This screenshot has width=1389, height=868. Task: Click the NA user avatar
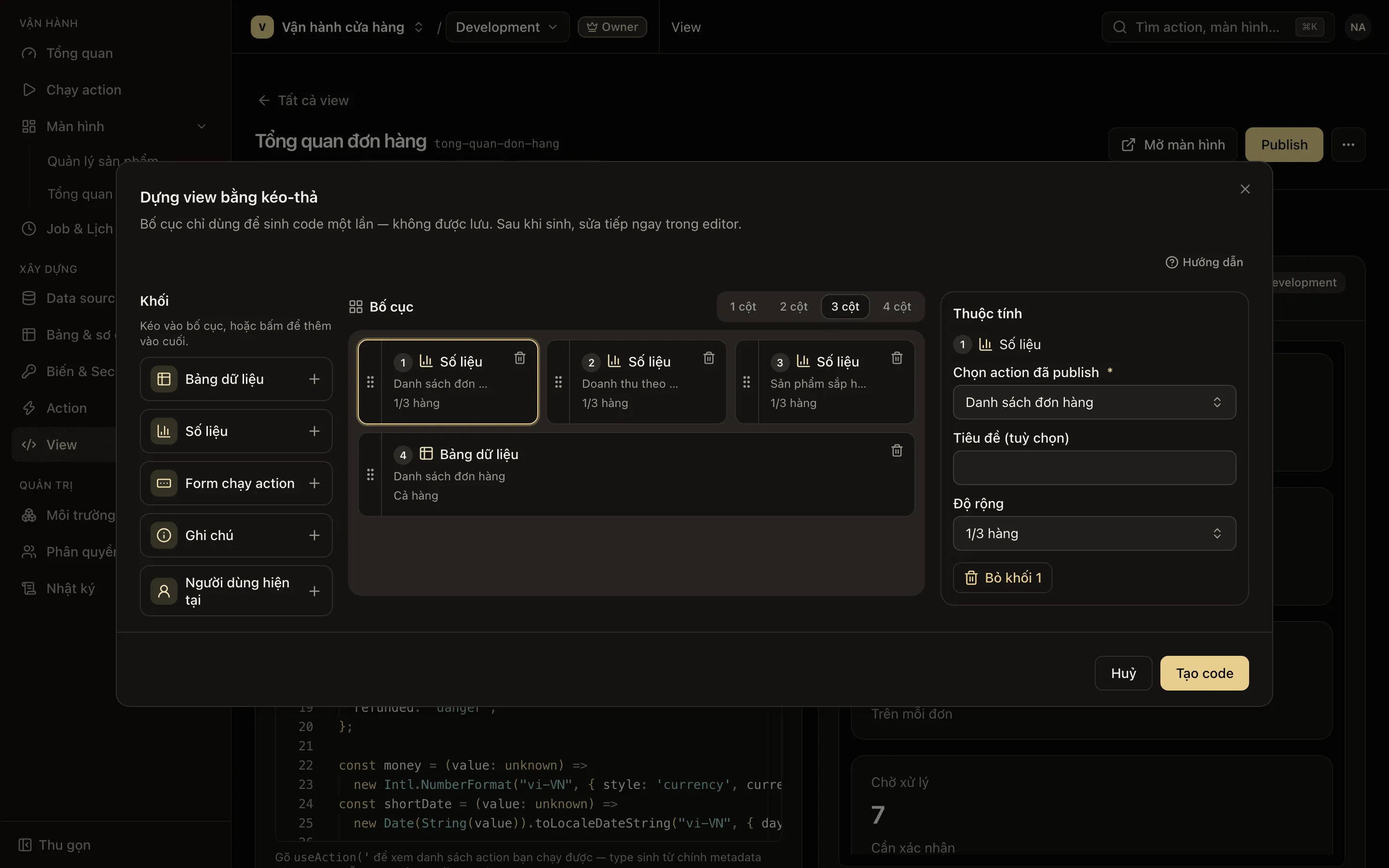point(1358,27)
